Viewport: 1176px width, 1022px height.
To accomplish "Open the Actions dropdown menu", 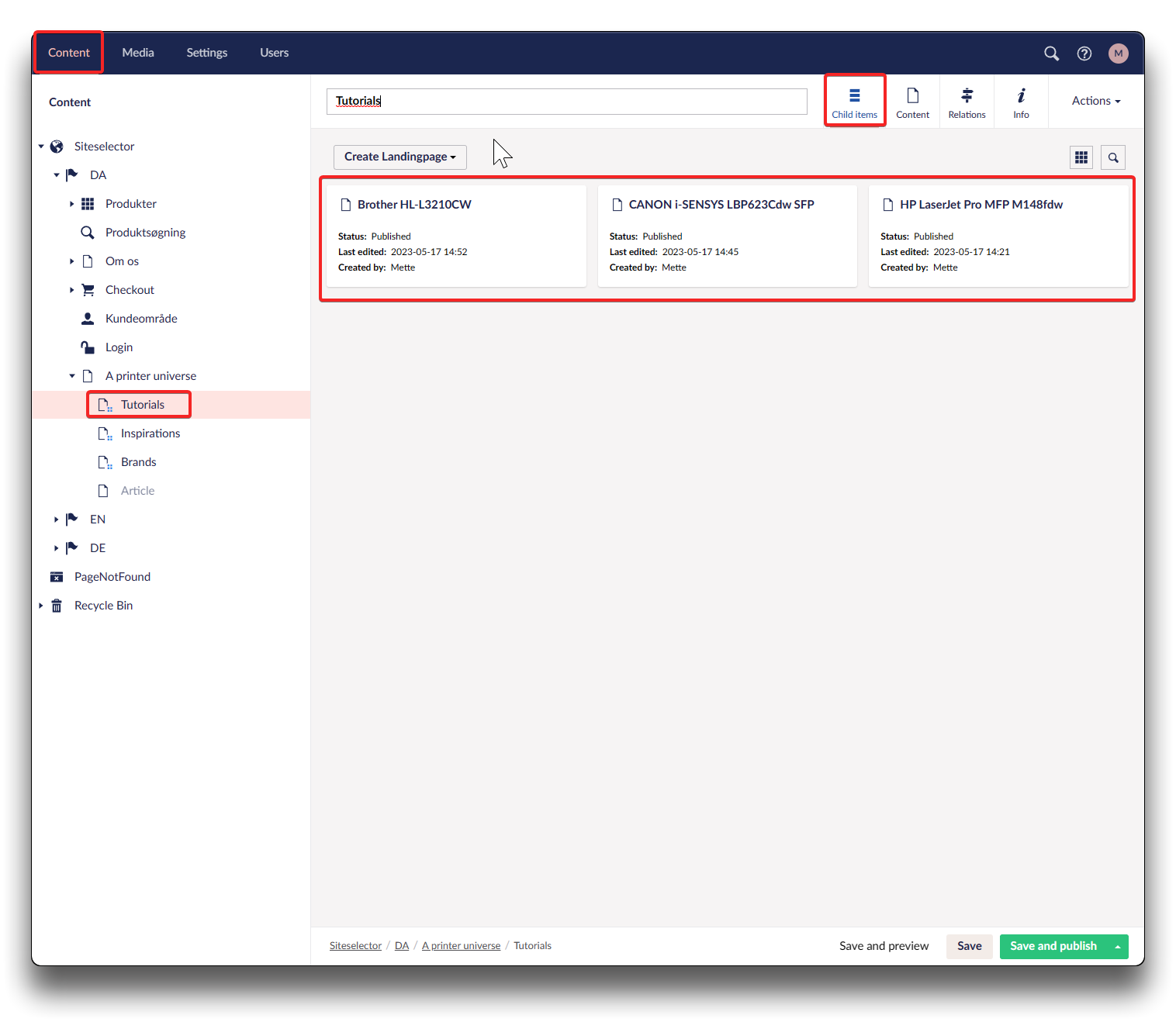I will pos(1095,101).
